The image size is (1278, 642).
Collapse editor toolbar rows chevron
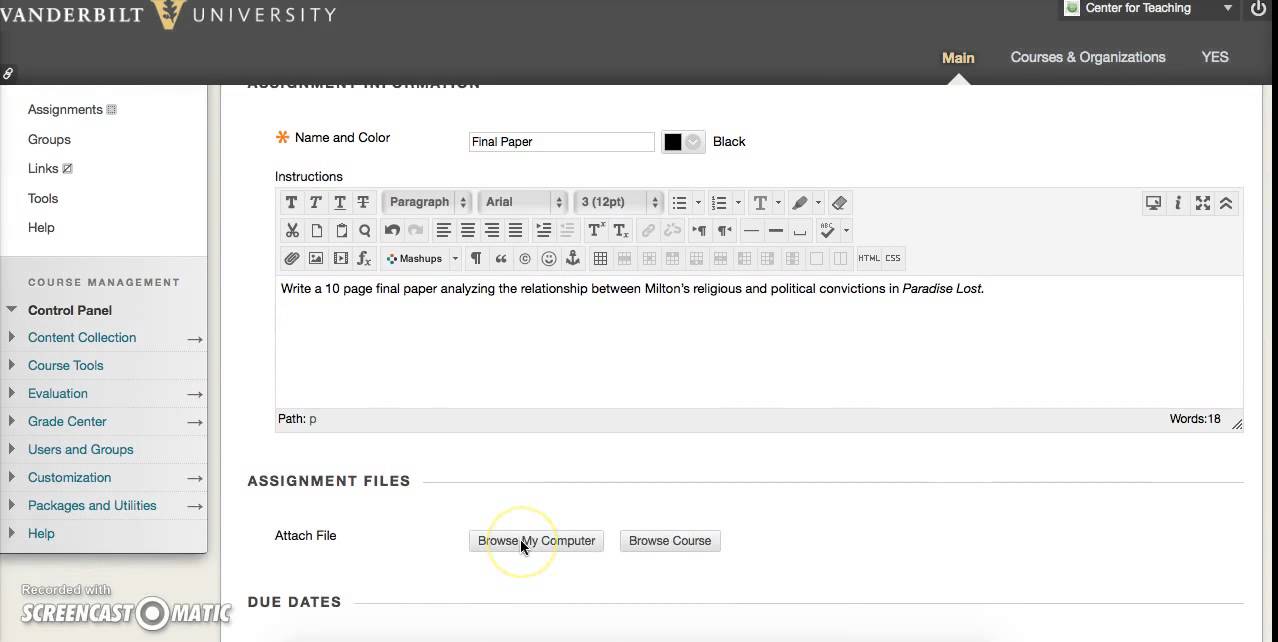pos(1226,202)
